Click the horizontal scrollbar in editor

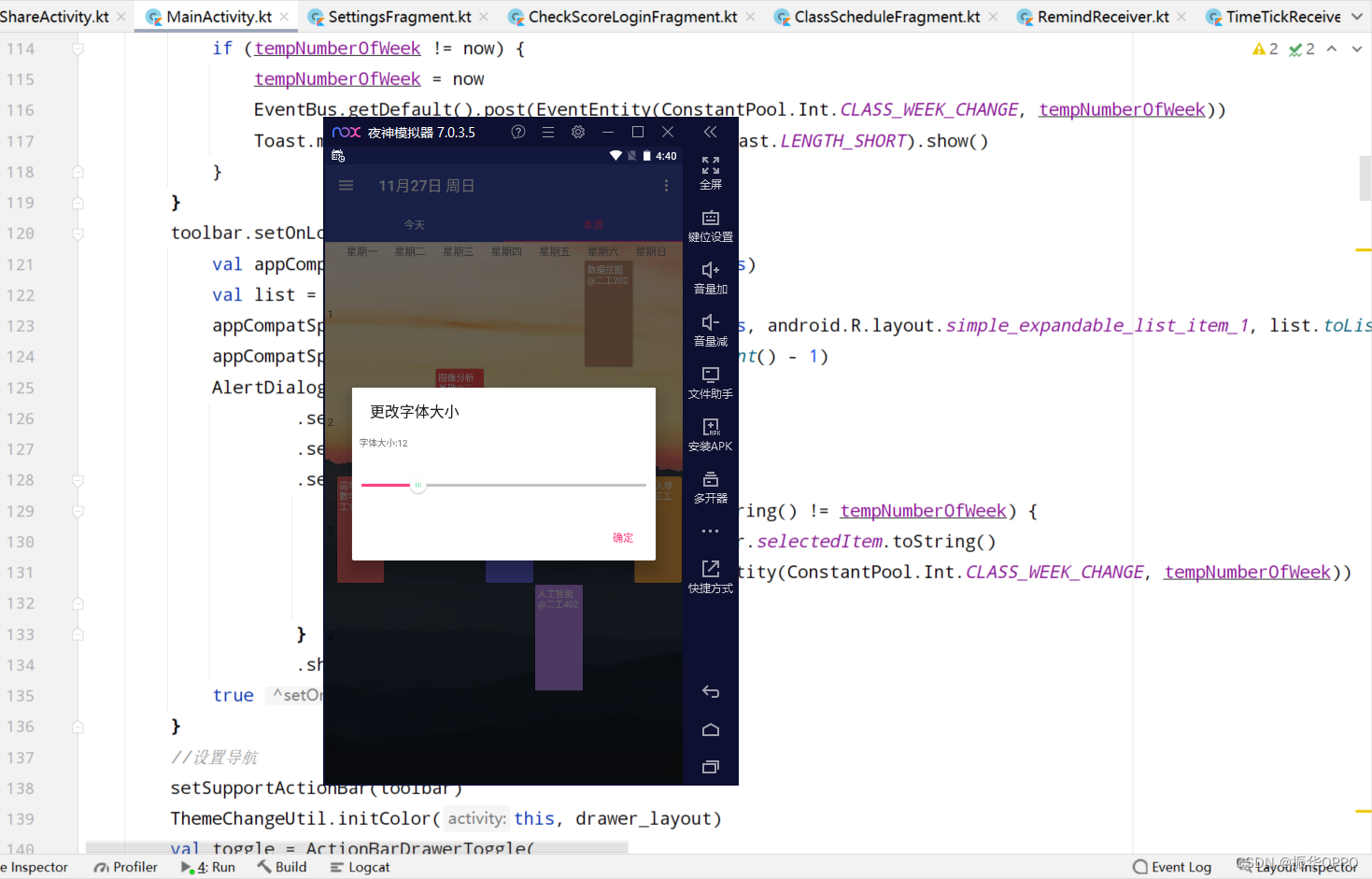357,847
